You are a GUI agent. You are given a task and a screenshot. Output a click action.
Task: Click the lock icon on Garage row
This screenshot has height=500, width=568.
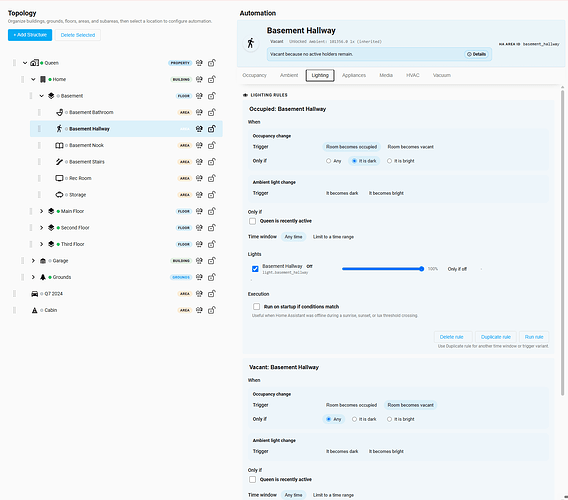[x=212, y=261]
